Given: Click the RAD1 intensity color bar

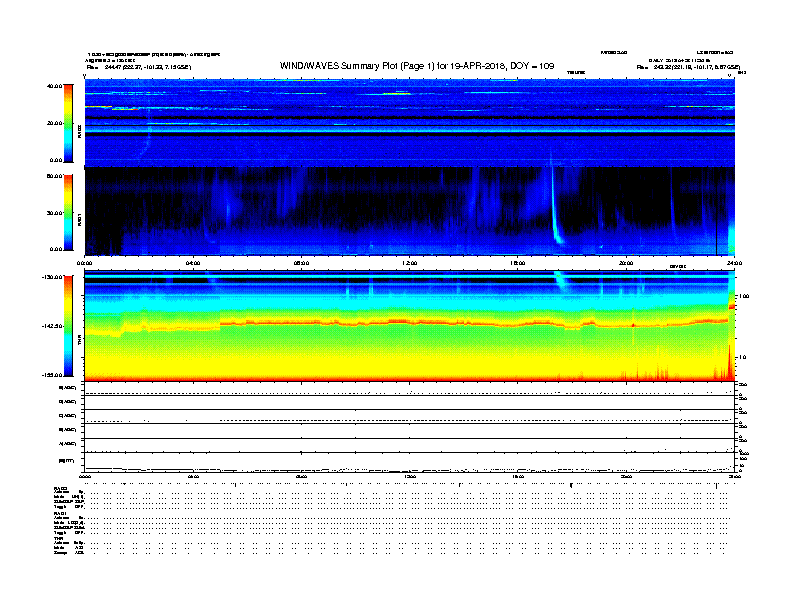Looking at the screenshot, I should tap(68, 212).
